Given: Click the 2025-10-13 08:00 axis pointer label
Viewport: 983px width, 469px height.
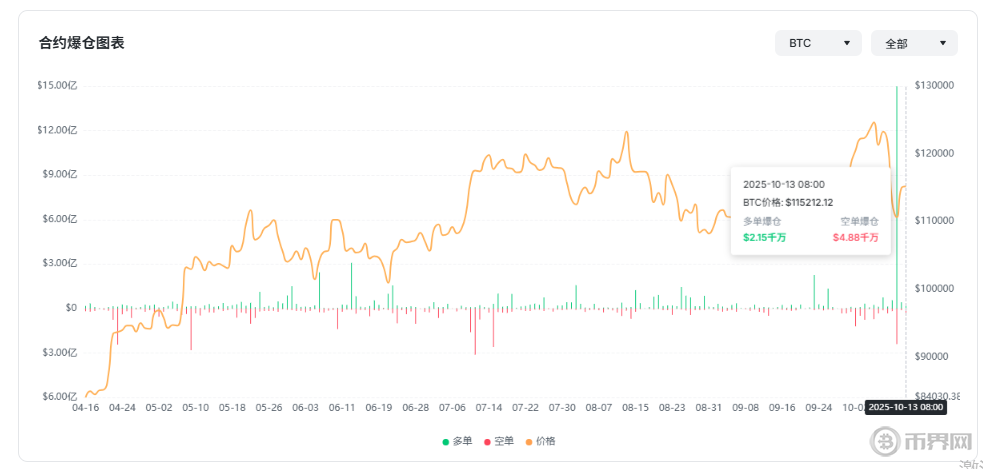Looking at the screenshot, I should tap(904, 407).
